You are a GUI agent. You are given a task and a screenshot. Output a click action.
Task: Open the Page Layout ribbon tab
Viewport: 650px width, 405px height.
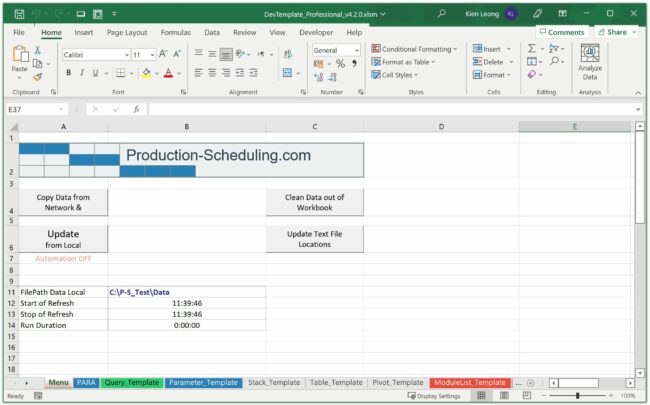click(x=127, y=32)
